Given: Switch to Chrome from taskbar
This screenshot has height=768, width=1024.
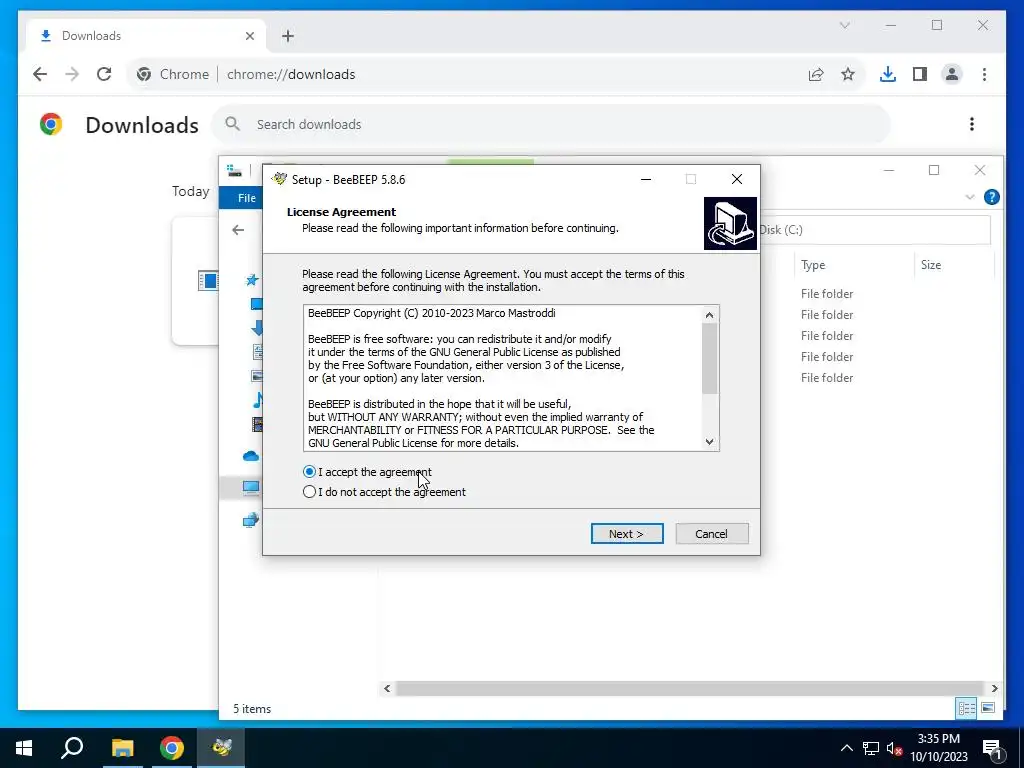Looking at the screenshot, I should pyautogui.click(x=172, y=748).
